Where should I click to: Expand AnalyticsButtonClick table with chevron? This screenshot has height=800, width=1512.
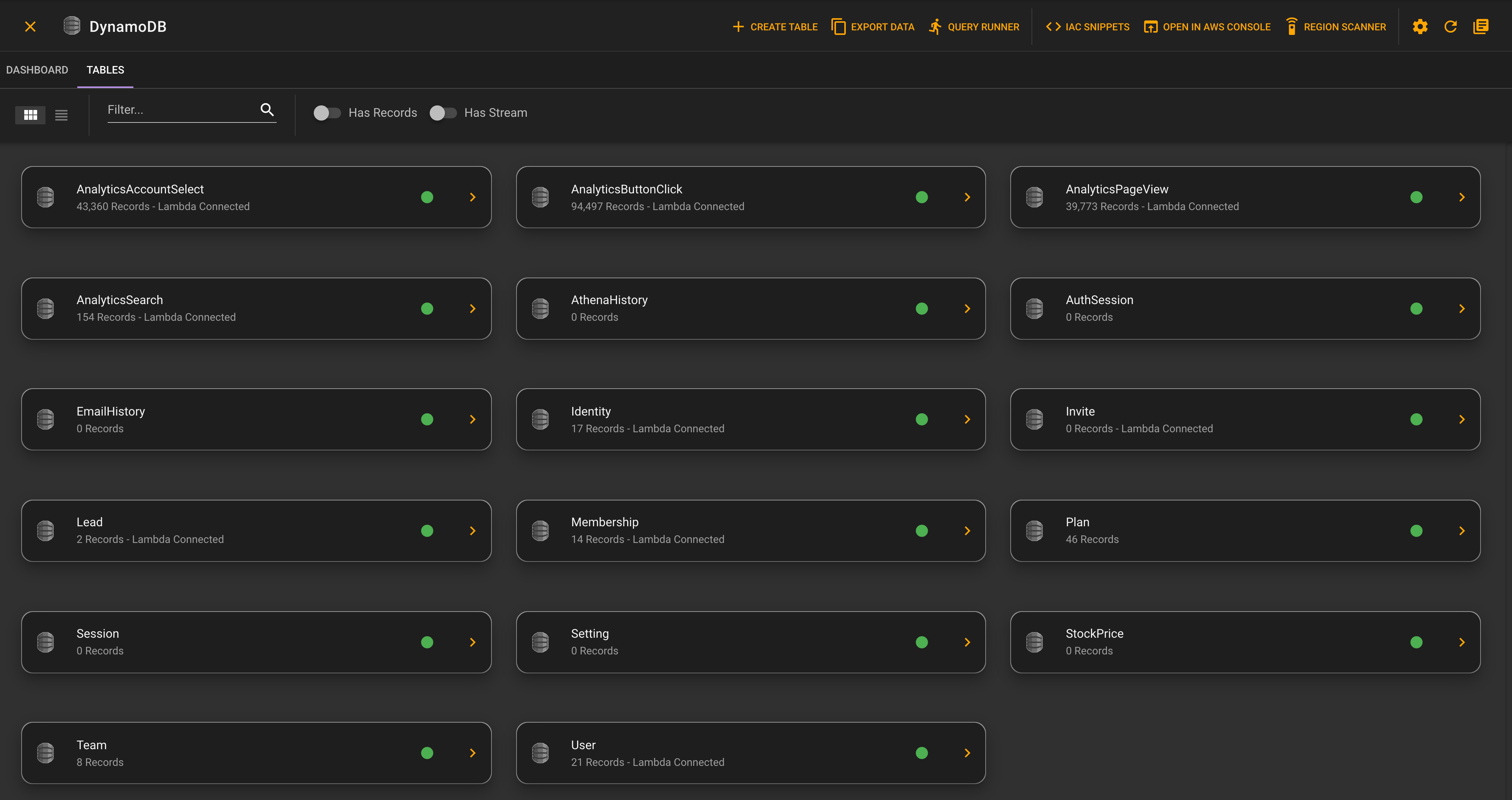[x=967, y=198]
